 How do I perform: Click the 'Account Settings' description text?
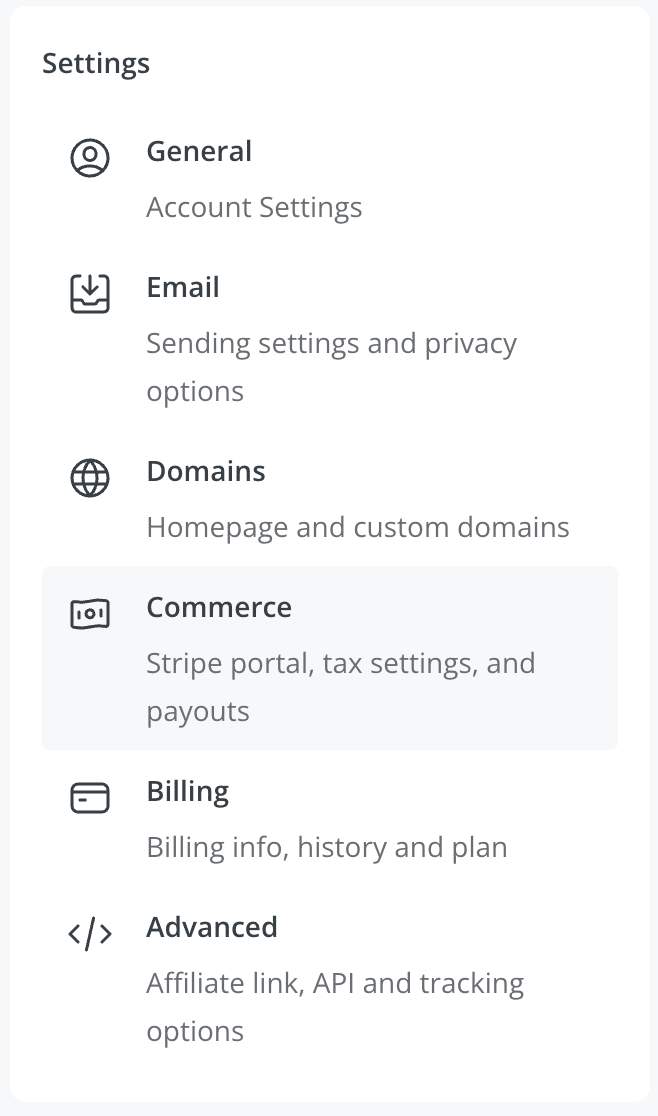pos(254,207)
